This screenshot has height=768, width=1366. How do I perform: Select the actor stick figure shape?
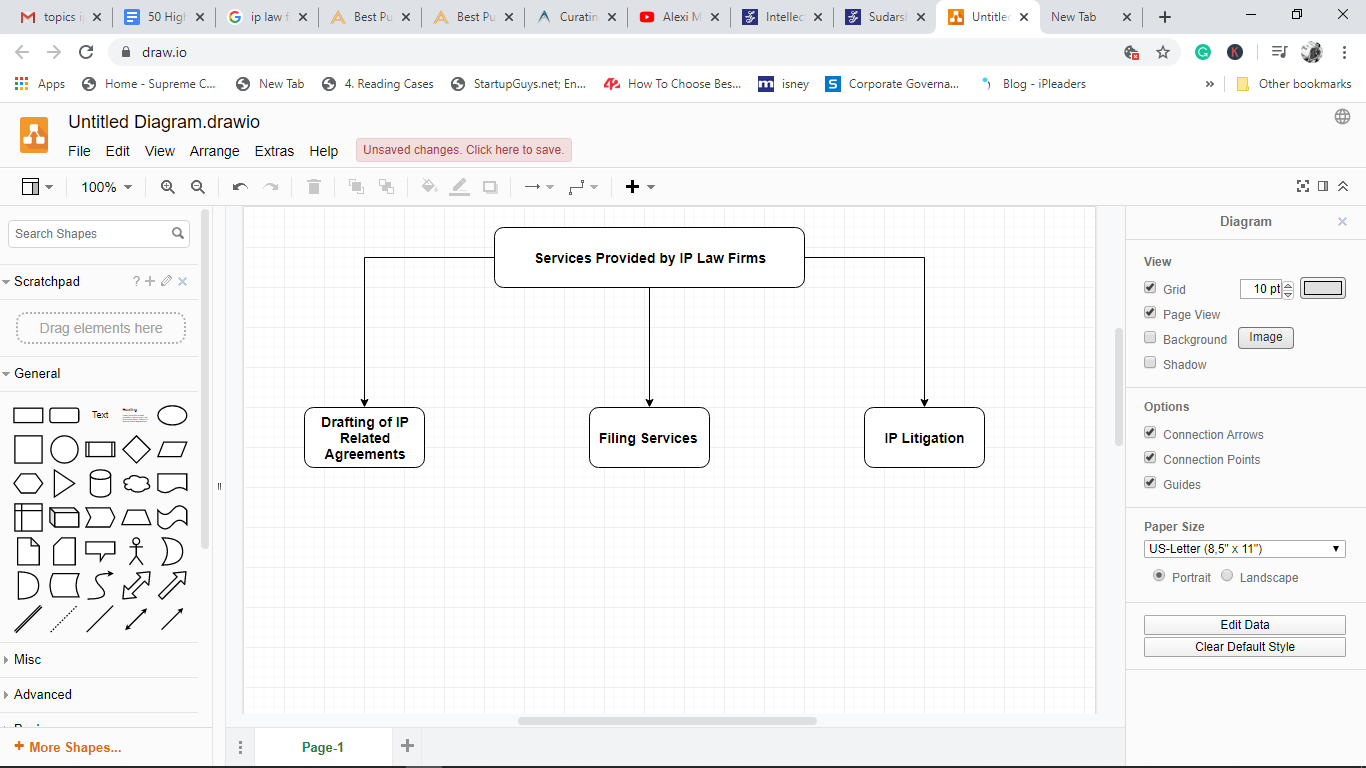tap(136, 551)
